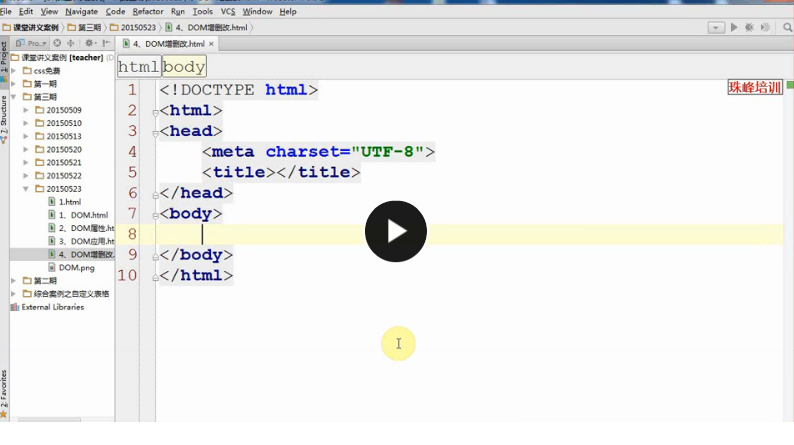Open the Run menu
Viewport: 794px width, 445px height.
coord(178,11)
